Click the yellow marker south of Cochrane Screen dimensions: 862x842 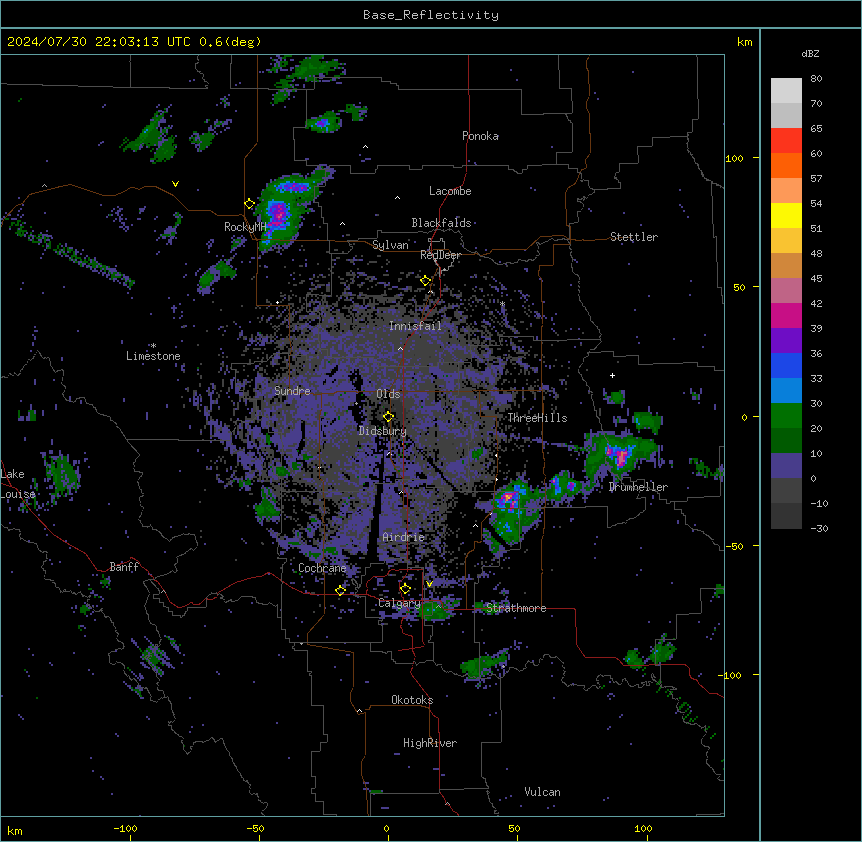click(x=340, y=591)
